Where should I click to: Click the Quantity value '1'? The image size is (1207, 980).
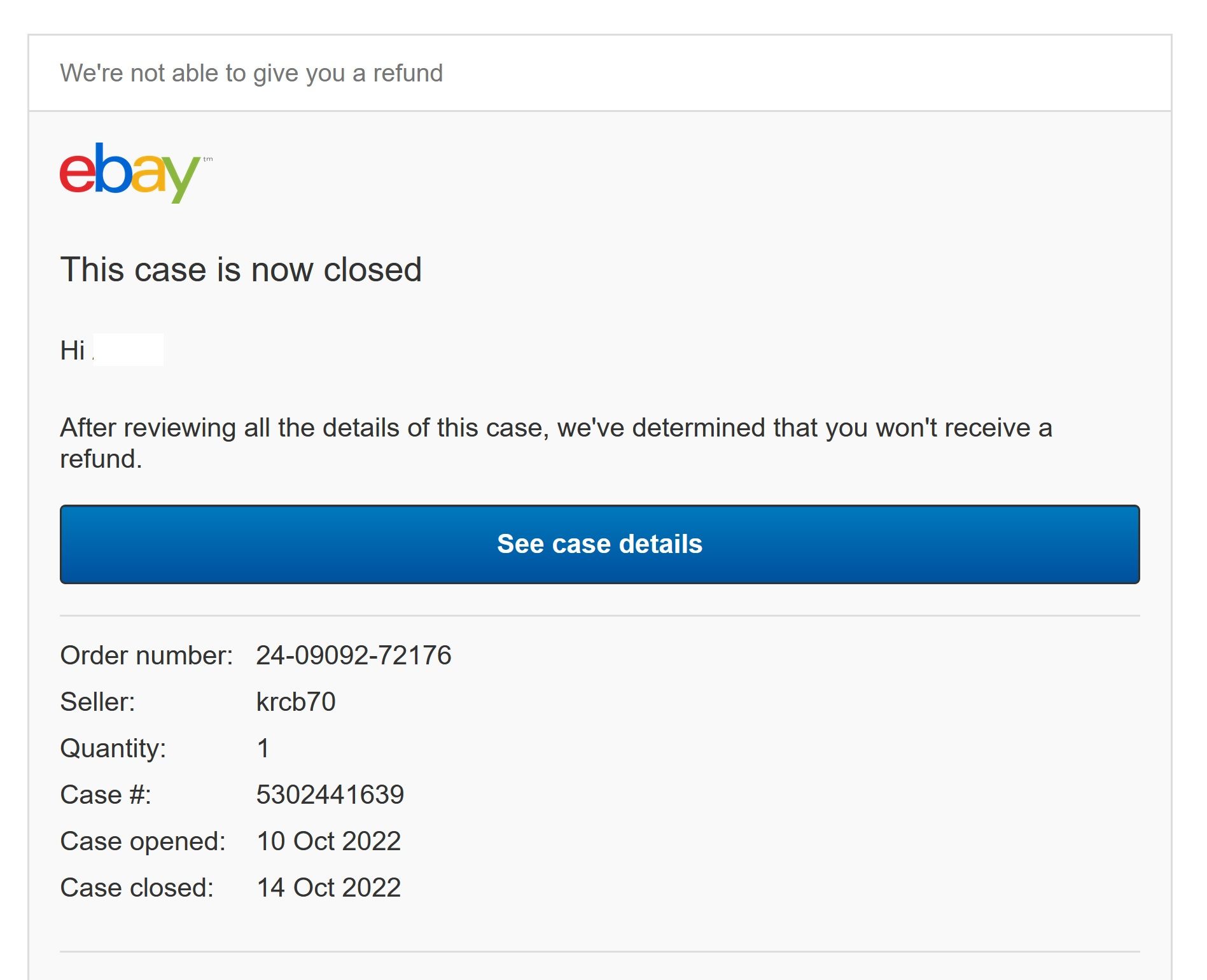click(262, 748)
